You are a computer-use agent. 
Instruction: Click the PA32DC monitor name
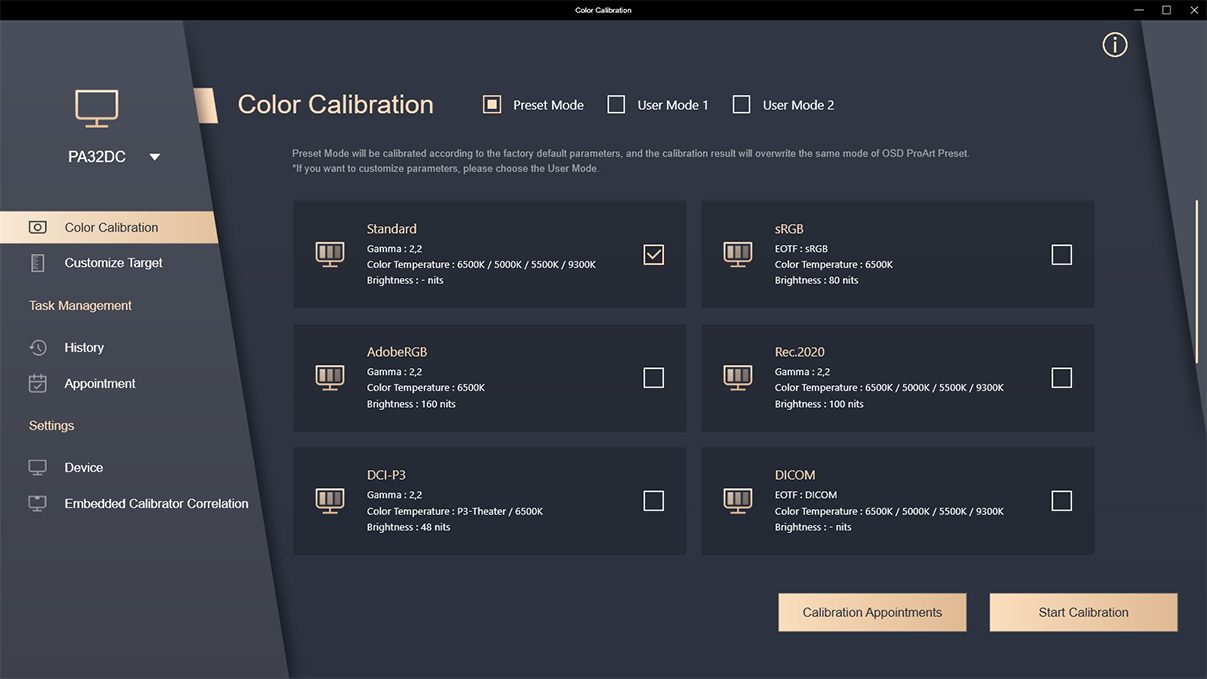[97, 157]
